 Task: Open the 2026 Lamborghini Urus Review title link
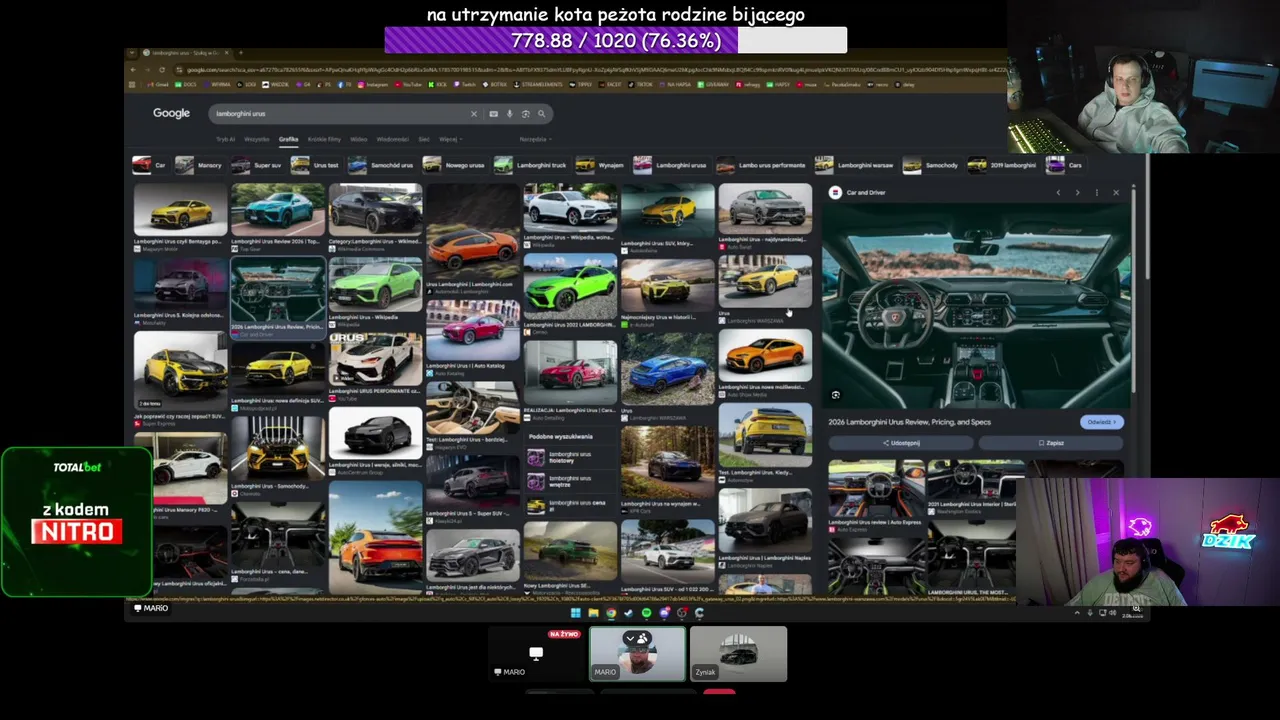coord(909,422)
